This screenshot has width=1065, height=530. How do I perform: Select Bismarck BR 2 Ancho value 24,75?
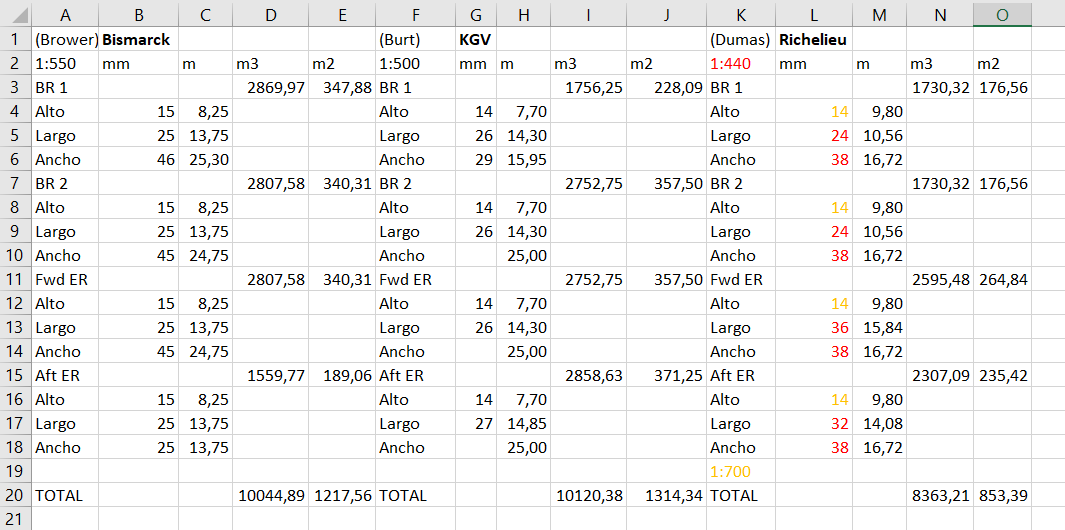(205, 255)
